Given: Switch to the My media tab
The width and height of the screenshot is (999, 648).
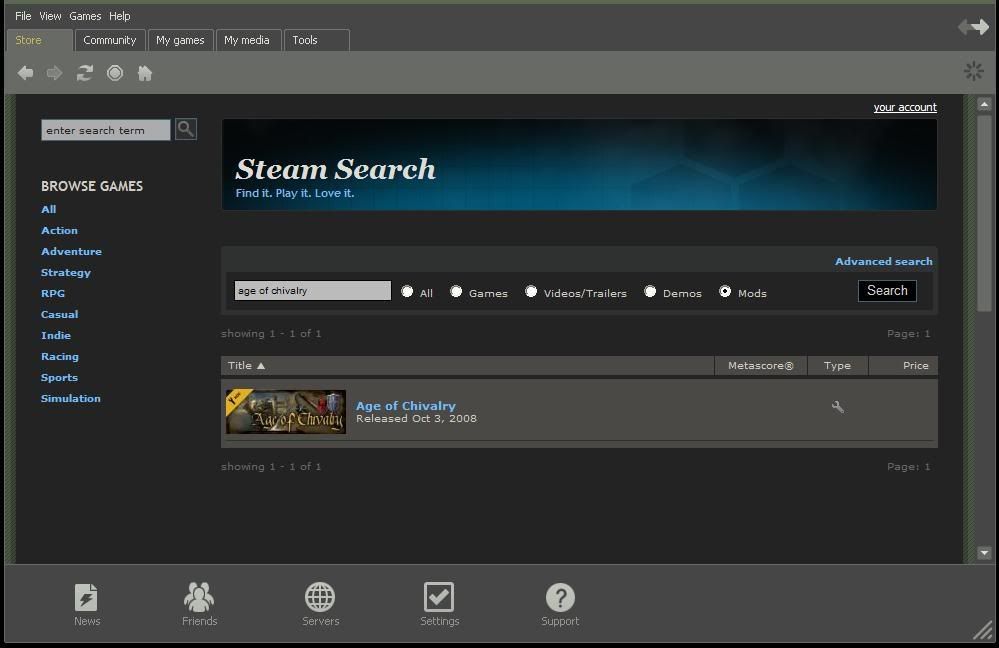Looking at the screenshot, I should tap(248, 40).
